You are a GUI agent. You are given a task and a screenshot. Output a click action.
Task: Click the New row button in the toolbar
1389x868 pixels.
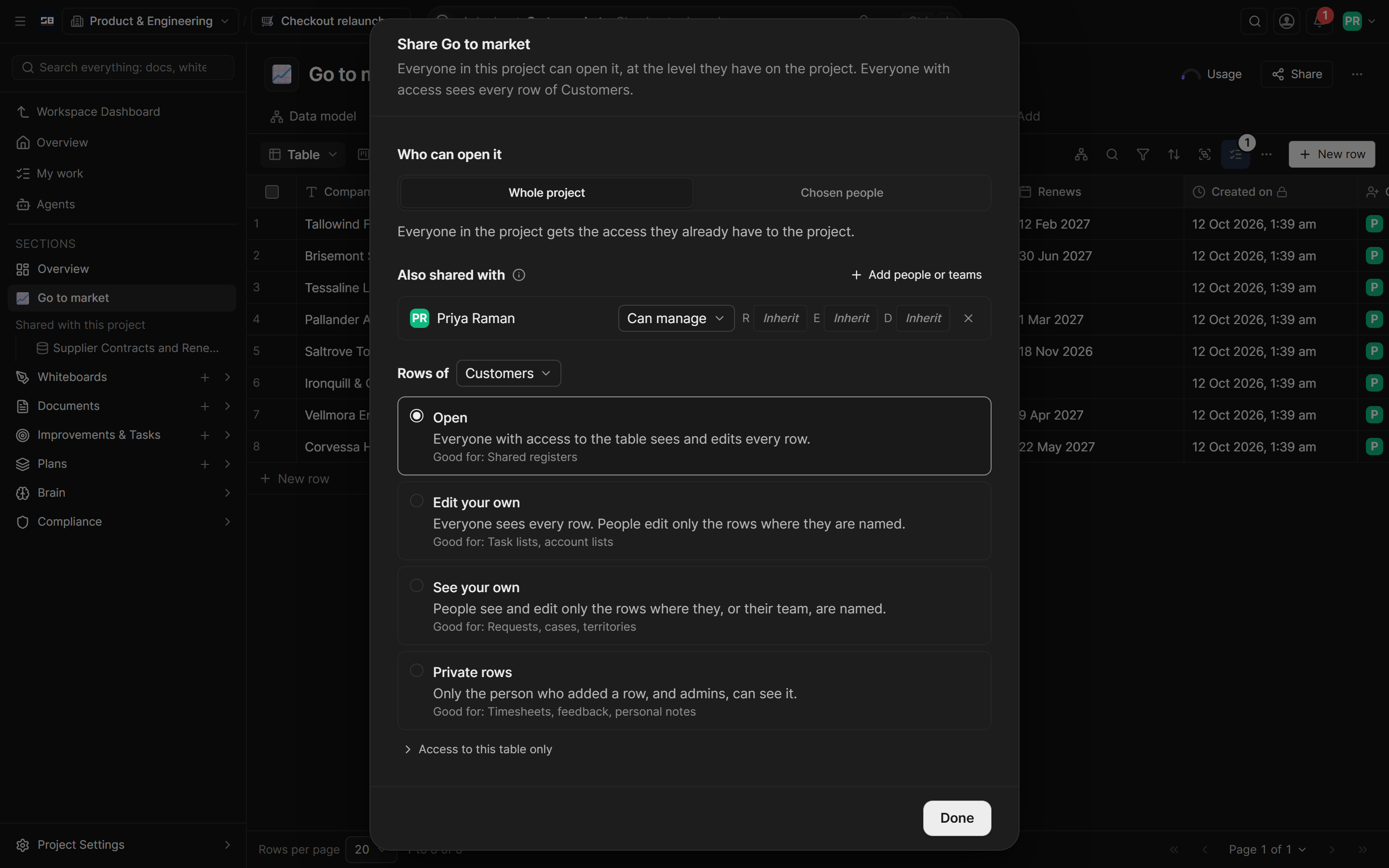[1332, 154]
